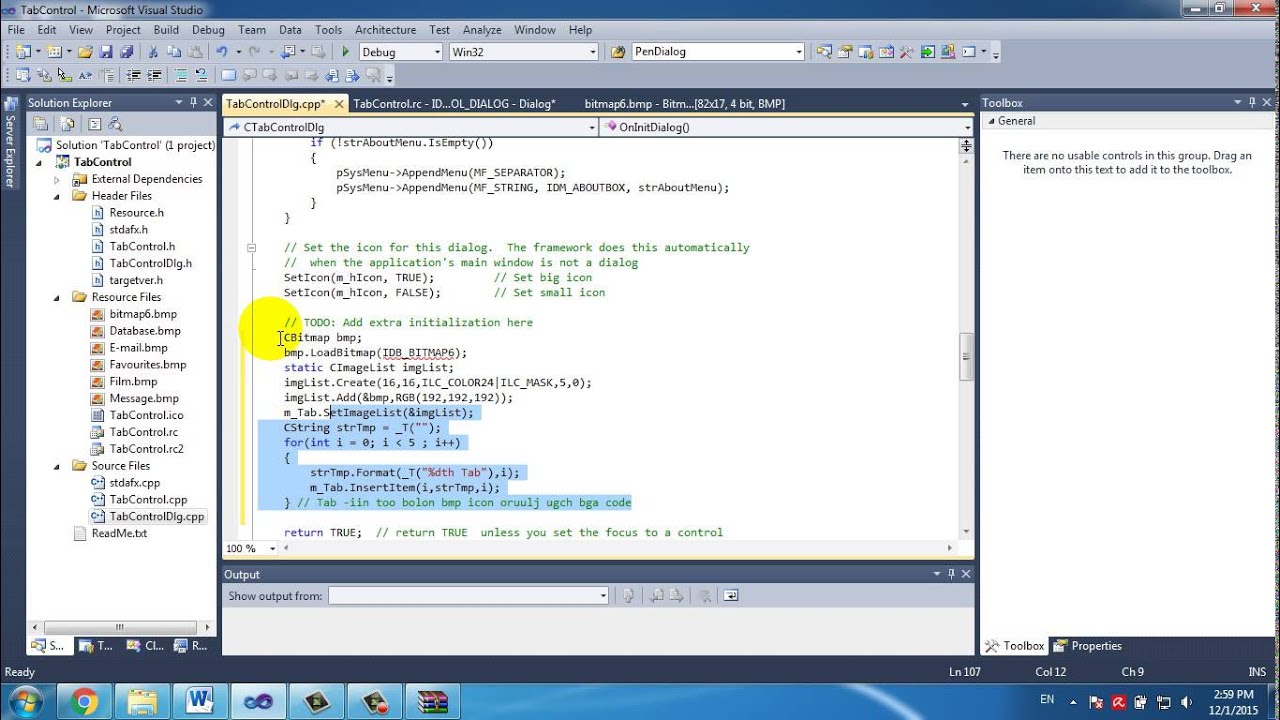
Task: Open the Analyze menu
Action: coord(482,30)
